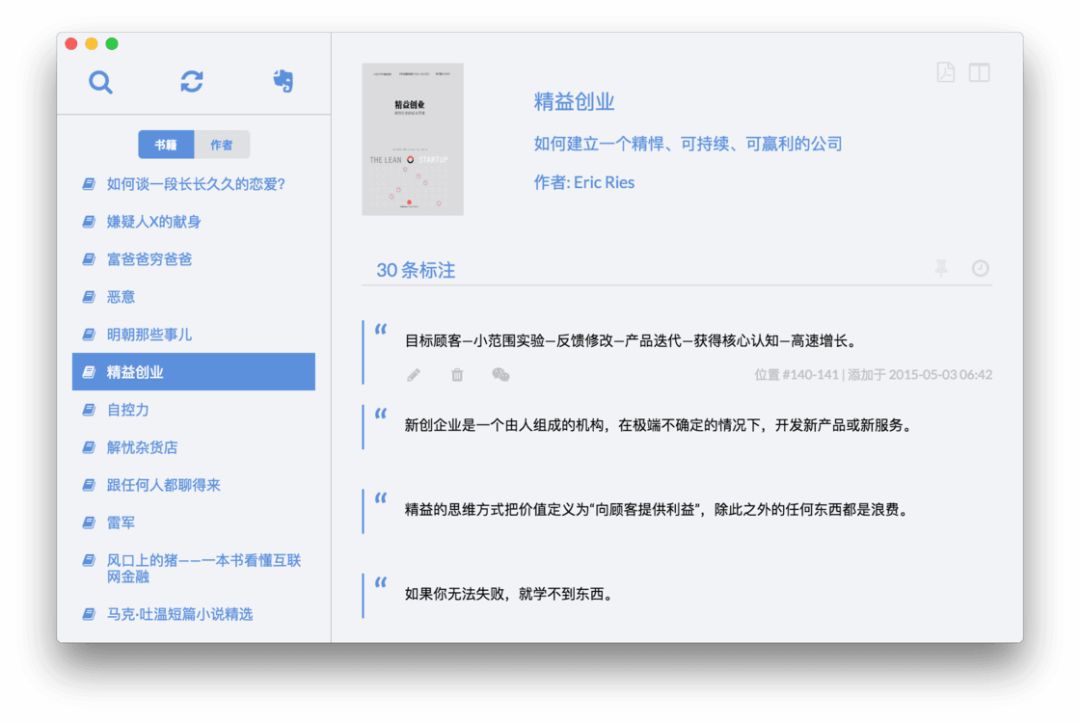1080x724 pixels.
Task: Select book 马克·吐温短篇小说精选
Action: 194,614
